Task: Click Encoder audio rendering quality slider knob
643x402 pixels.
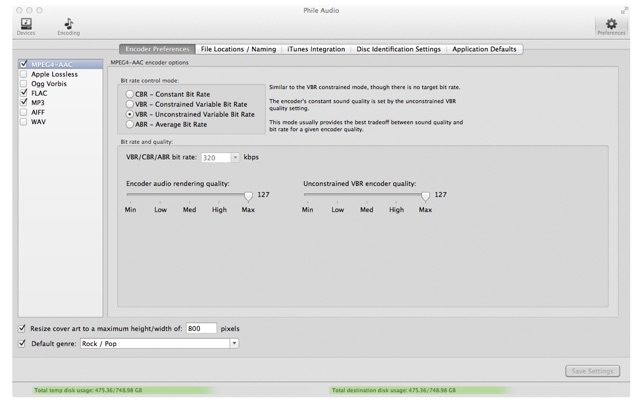Action: (248, 196)
